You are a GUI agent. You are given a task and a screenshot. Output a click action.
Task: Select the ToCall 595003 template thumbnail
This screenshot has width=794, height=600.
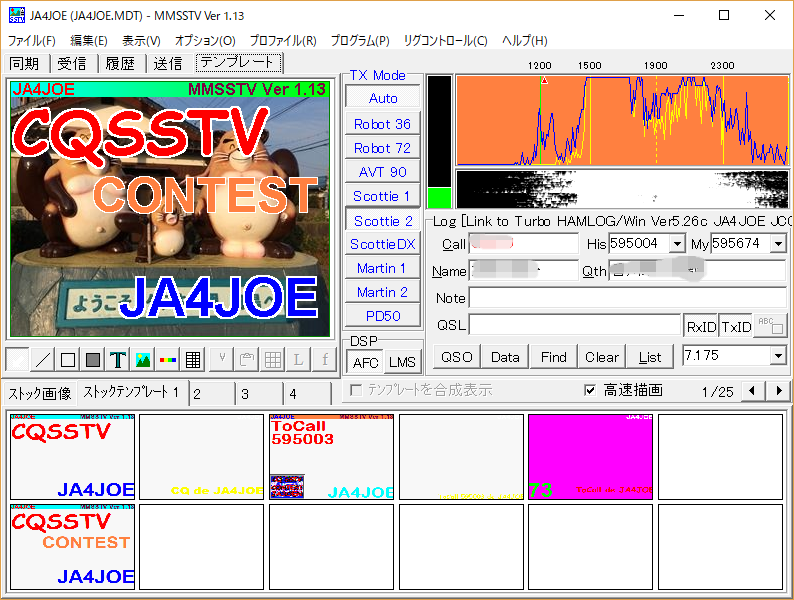[331, 457]
